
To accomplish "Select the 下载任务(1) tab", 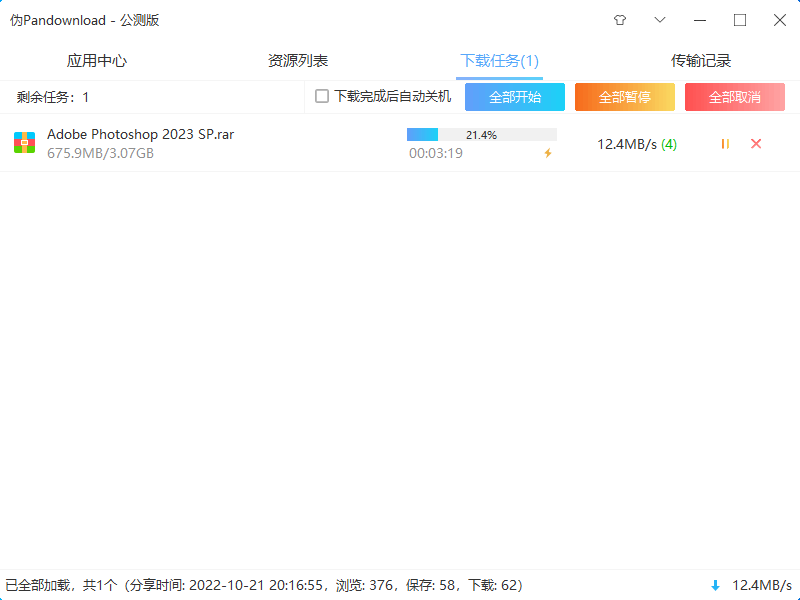I will tap(499, 61).
